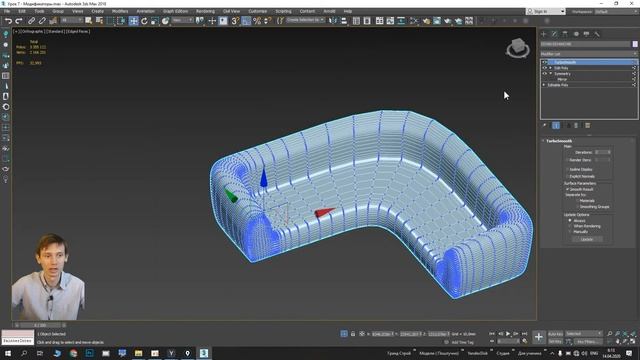Select the Manually update radio option
This screenshot has width=640, height=360.
pos(570,231)
